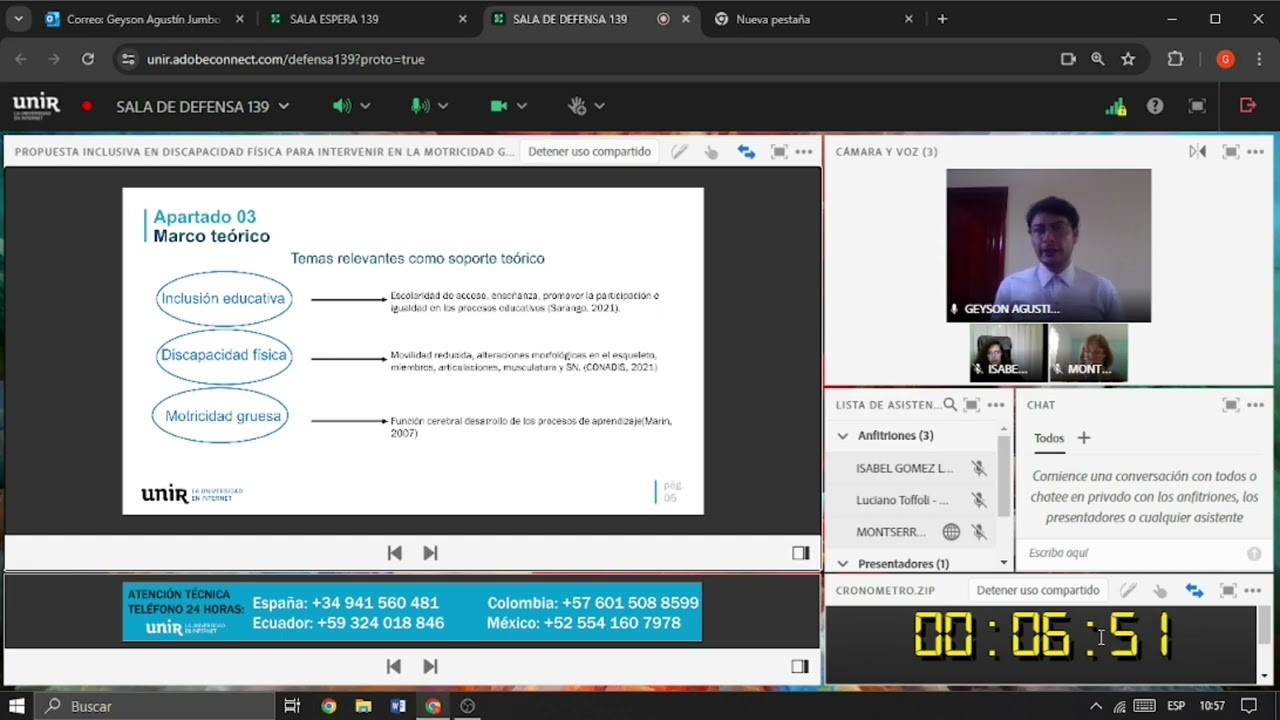Viewport: 1280px width, 720px height.
Task: Click the raise hand status icon
Action: coord(576,106)
